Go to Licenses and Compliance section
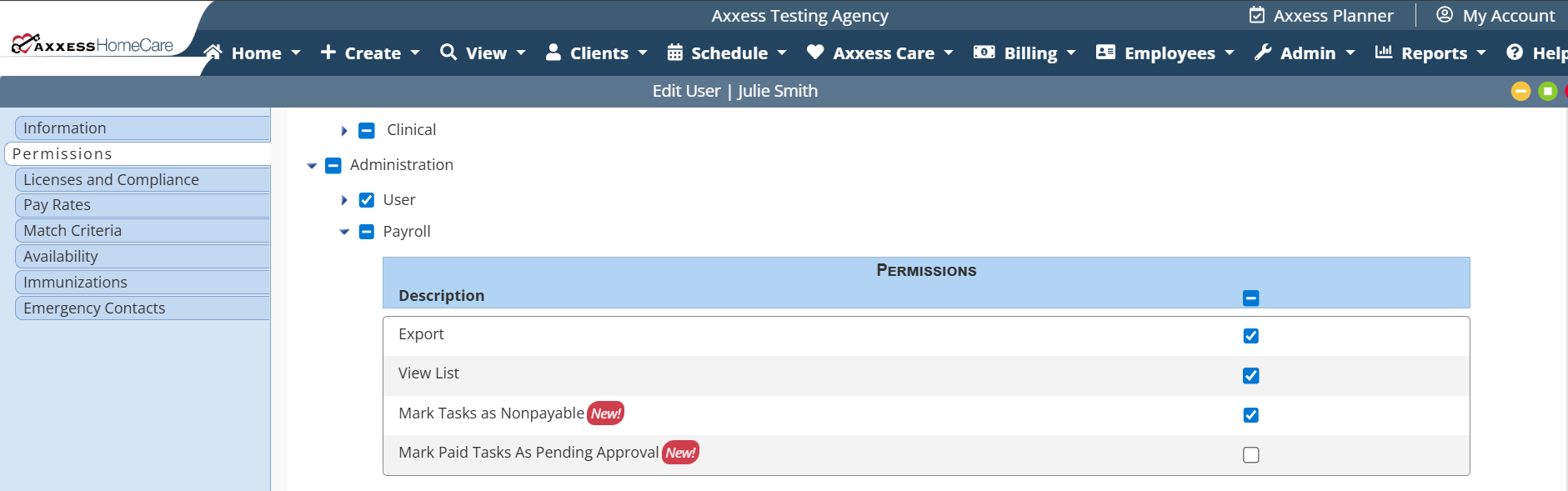 pyautogui.click(x=111, y=179)
